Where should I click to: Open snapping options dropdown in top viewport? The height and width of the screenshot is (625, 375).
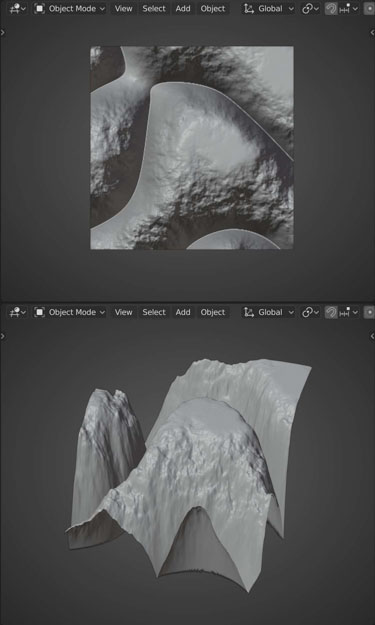pyautogui.click(x=348, y=8)
